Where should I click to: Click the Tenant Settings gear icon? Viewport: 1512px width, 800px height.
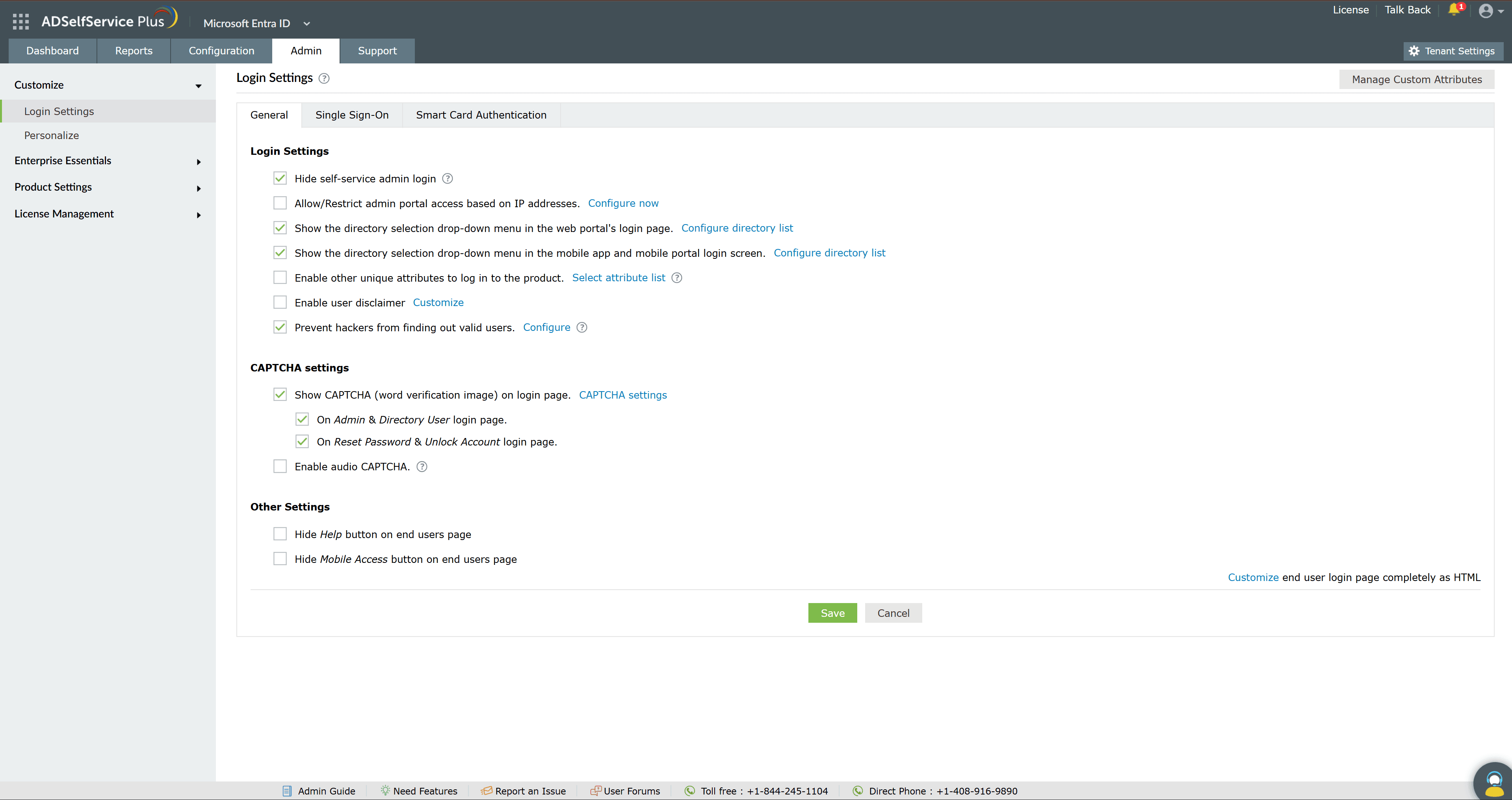pos(1414,51)
